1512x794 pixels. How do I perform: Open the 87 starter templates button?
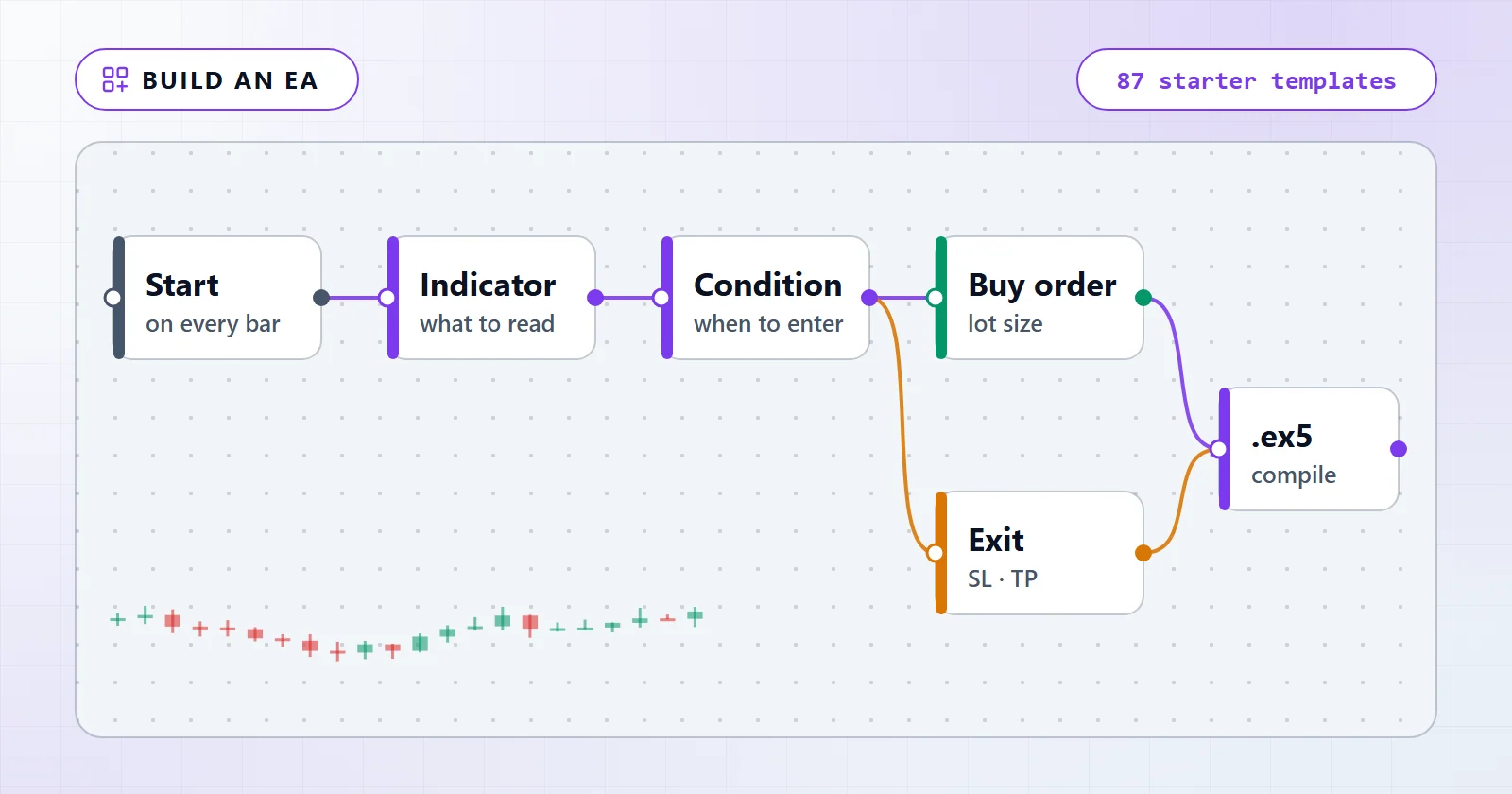click(x=1256, y=79)
